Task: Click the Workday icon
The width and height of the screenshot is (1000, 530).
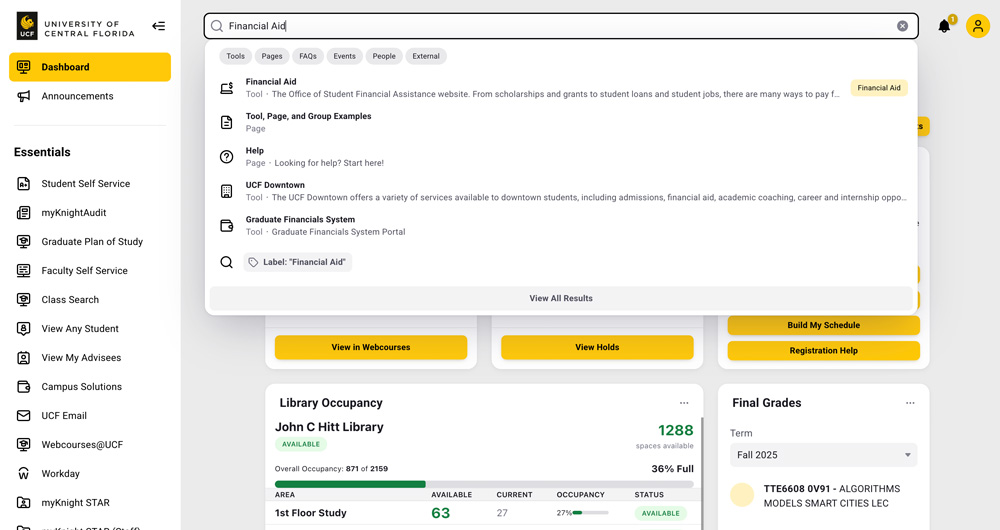Action: point(24,474)
